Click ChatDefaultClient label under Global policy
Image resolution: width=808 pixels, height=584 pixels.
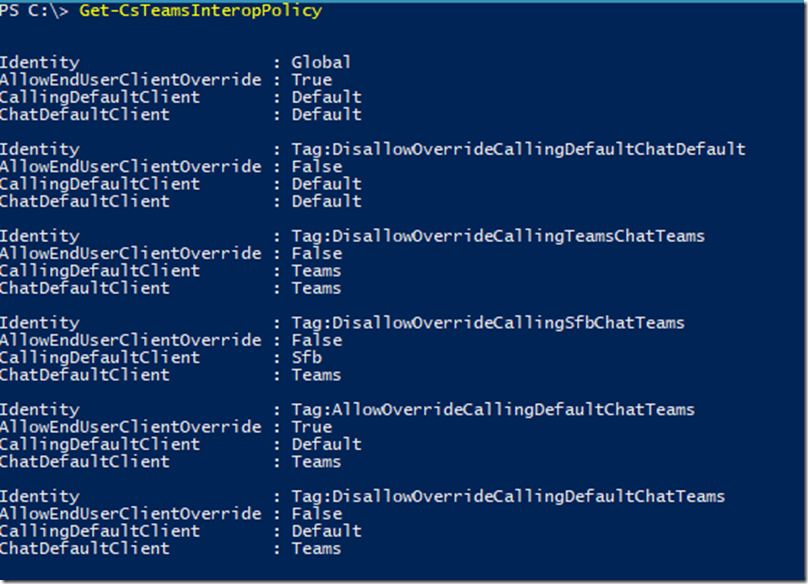point(85,114)
